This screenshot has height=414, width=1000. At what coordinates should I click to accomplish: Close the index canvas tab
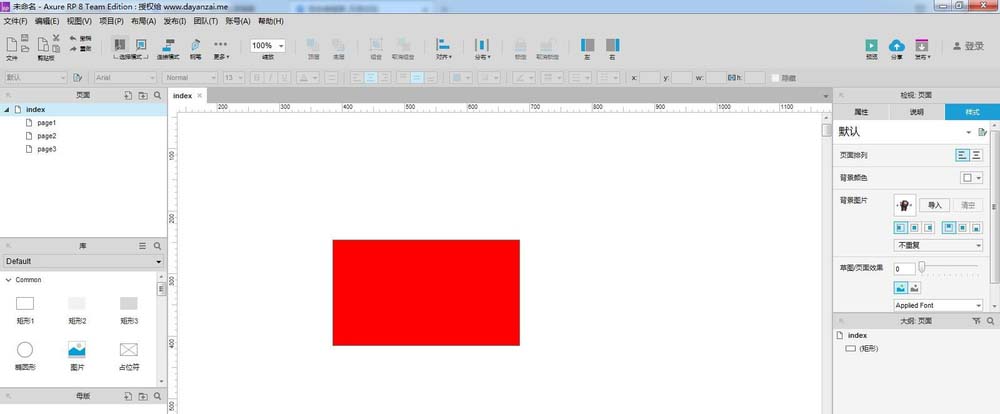[x=199, y=95]
